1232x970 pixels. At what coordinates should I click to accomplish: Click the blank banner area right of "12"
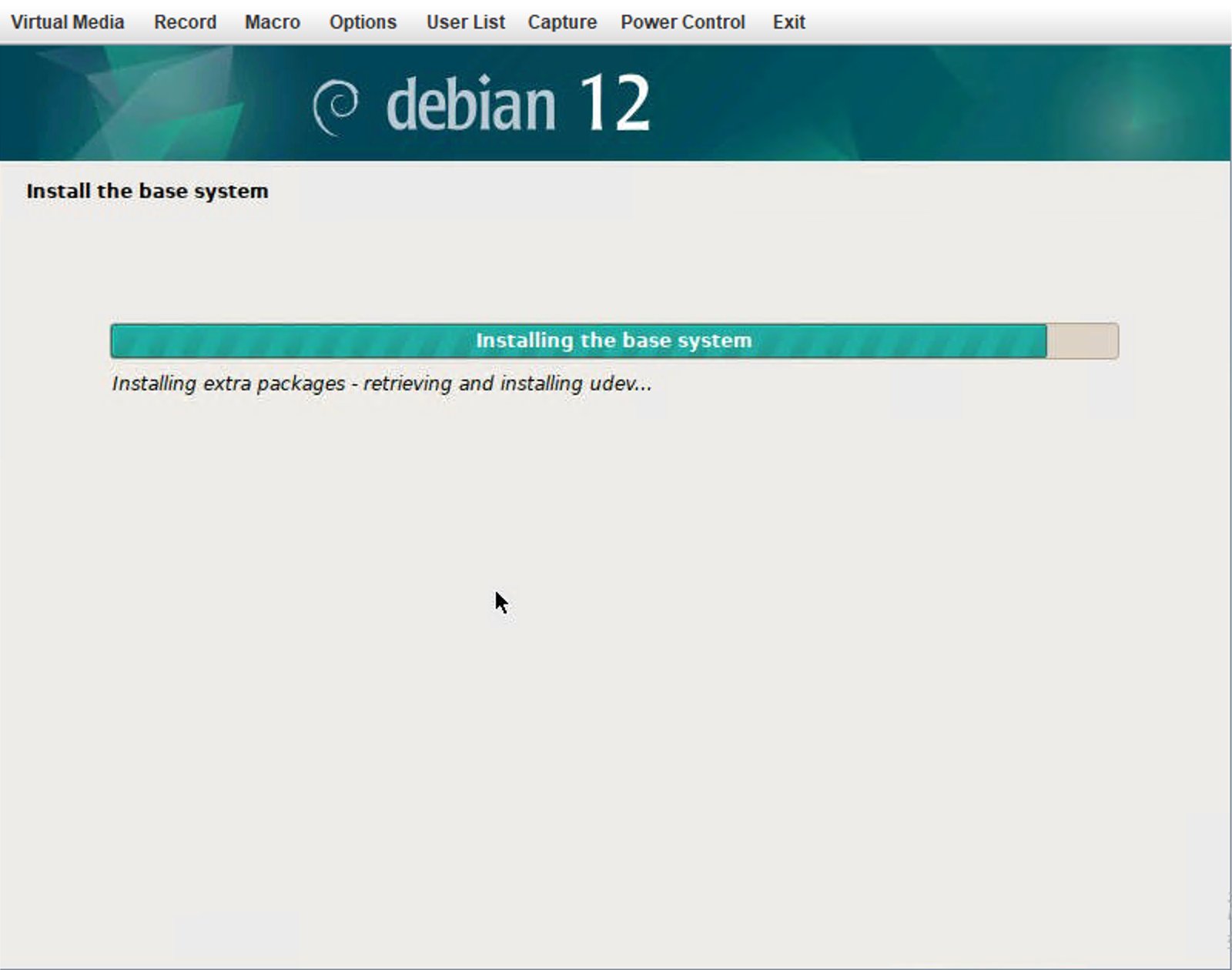click(924, 104)
